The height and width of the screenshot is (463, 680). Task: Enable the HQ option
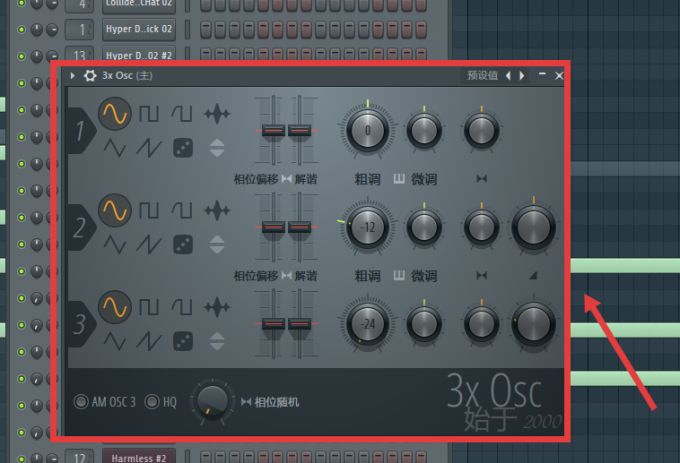(152, 402)
